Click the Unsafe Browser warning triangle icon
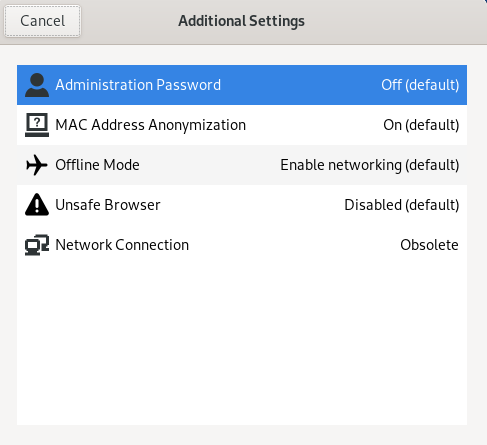The image size is (487, 445). pyautogui.click(x=37, y=204)
